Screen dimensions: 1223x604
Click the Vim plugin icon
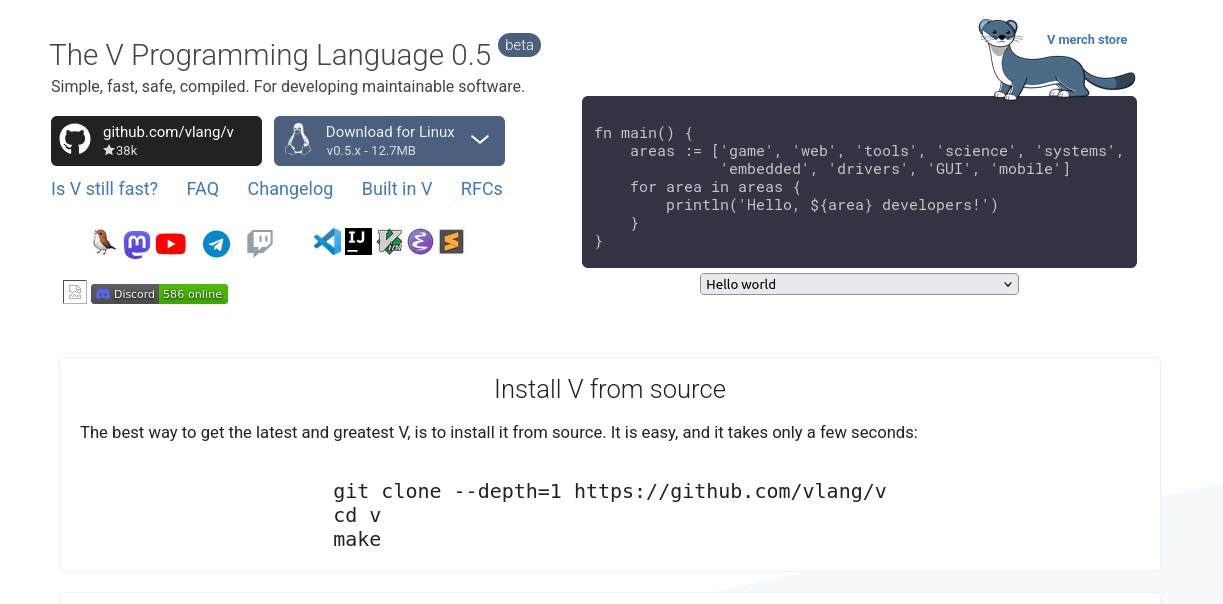390,241
